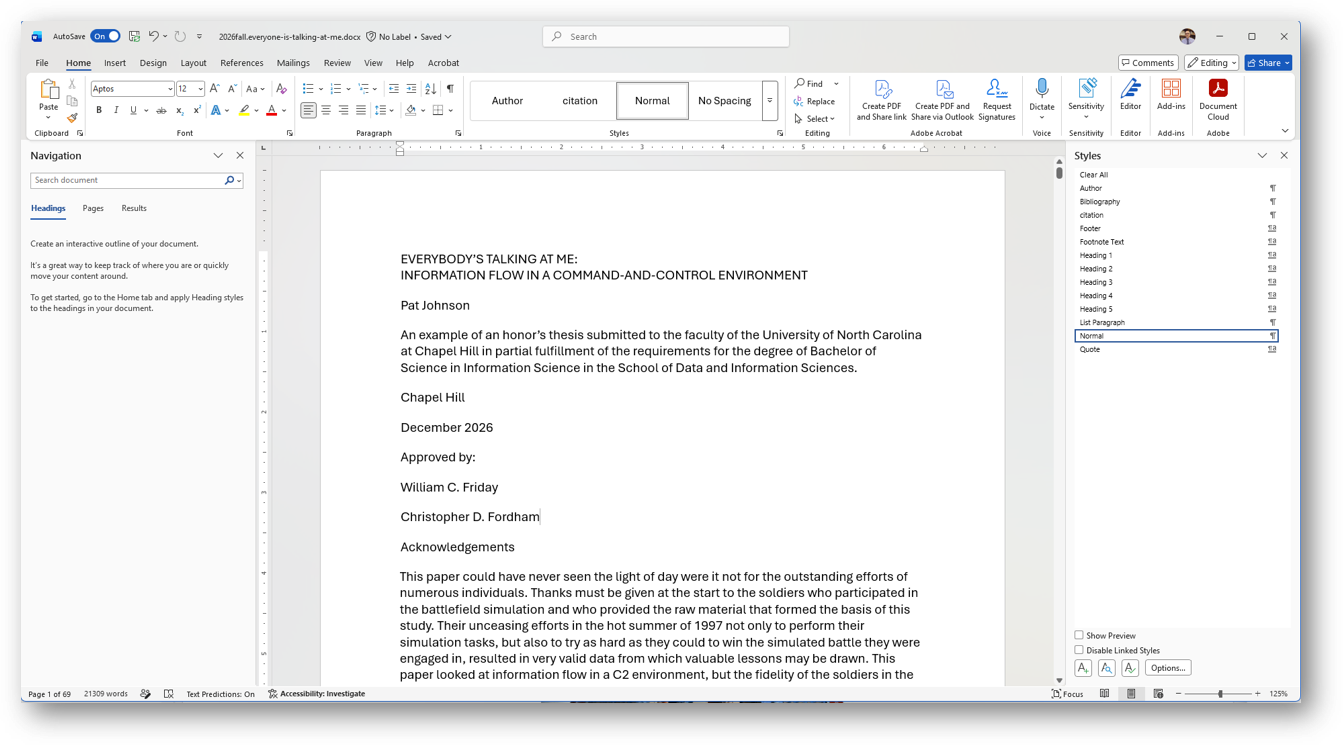Decrease paragraph indent

pos(394,89)
